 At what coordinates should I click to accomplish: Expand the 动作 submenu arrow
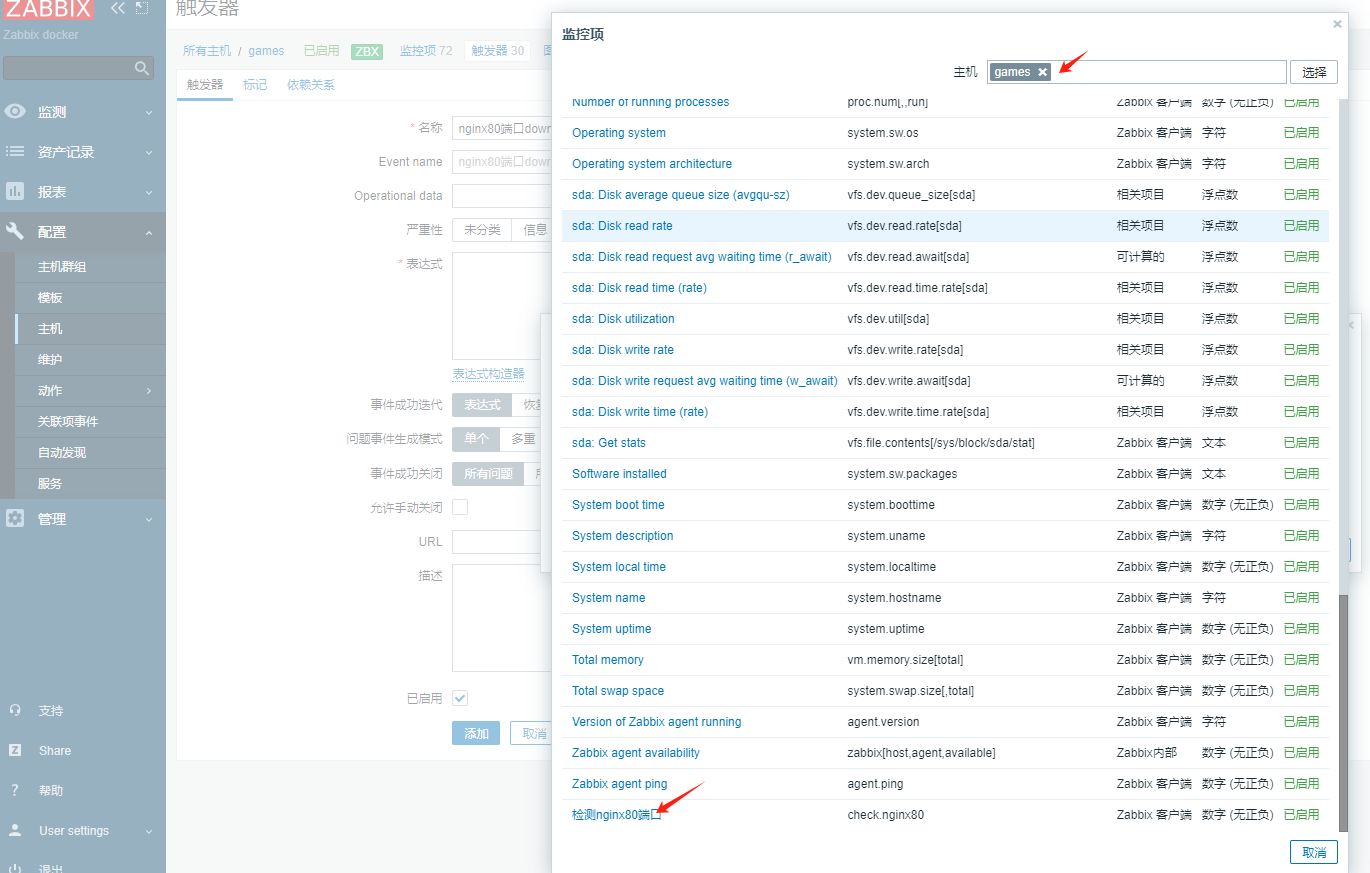click(149, 391)
